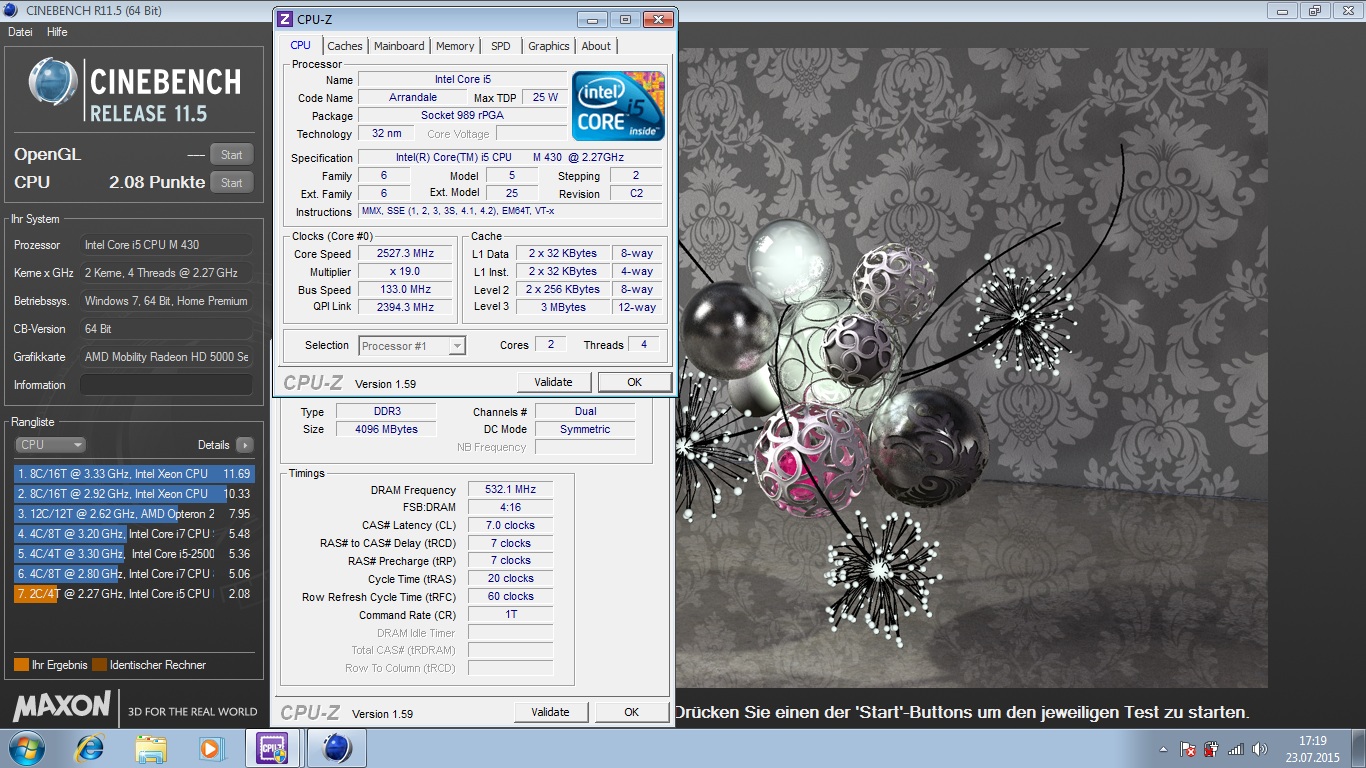Select ranking row 7 Core i5 2.08
Screen dimensions: 1366x768
(134, 594)
